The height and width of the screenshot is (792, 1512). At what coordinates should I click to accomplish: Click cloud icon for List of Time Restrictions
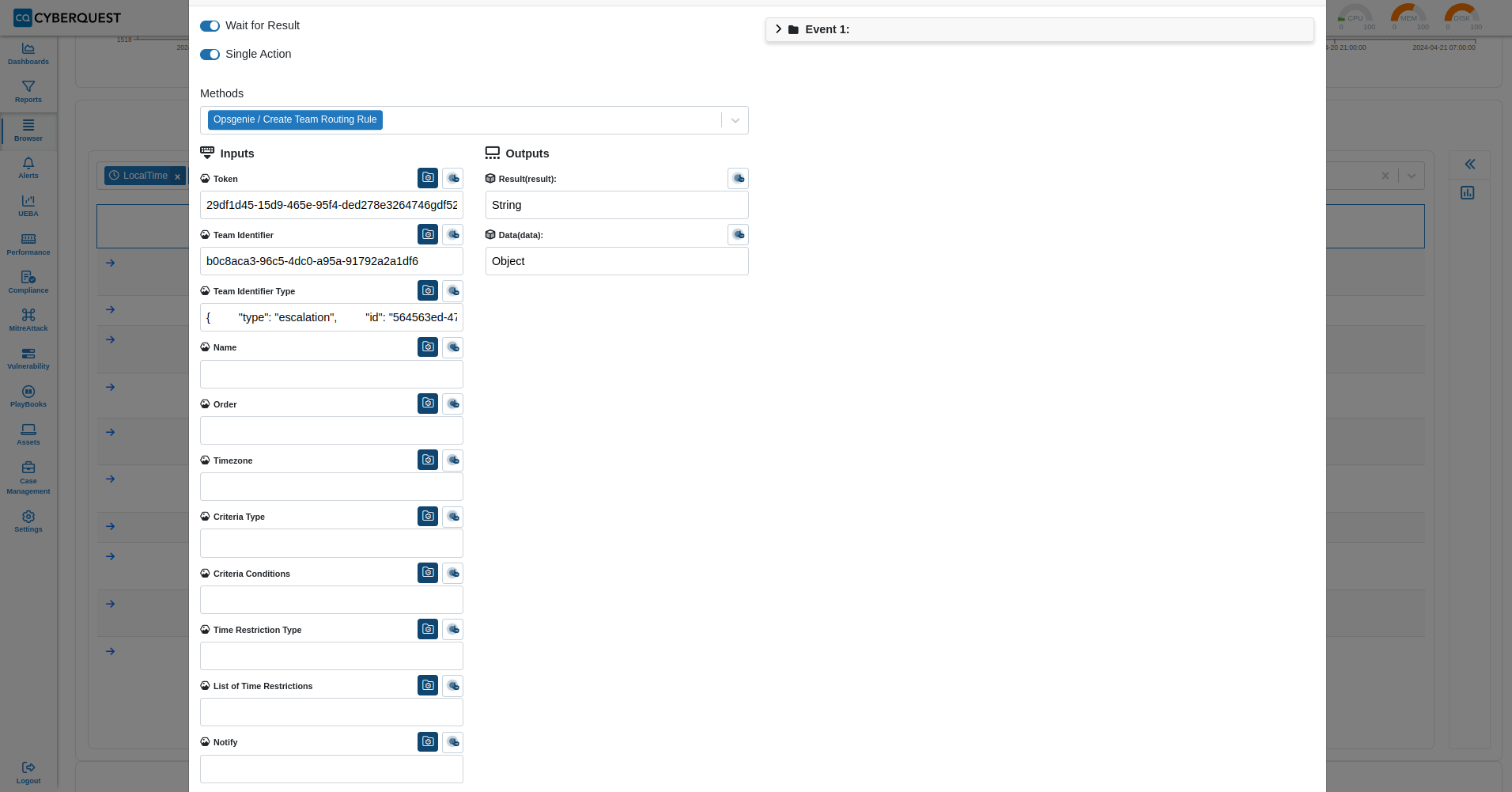tap(453, 685)
